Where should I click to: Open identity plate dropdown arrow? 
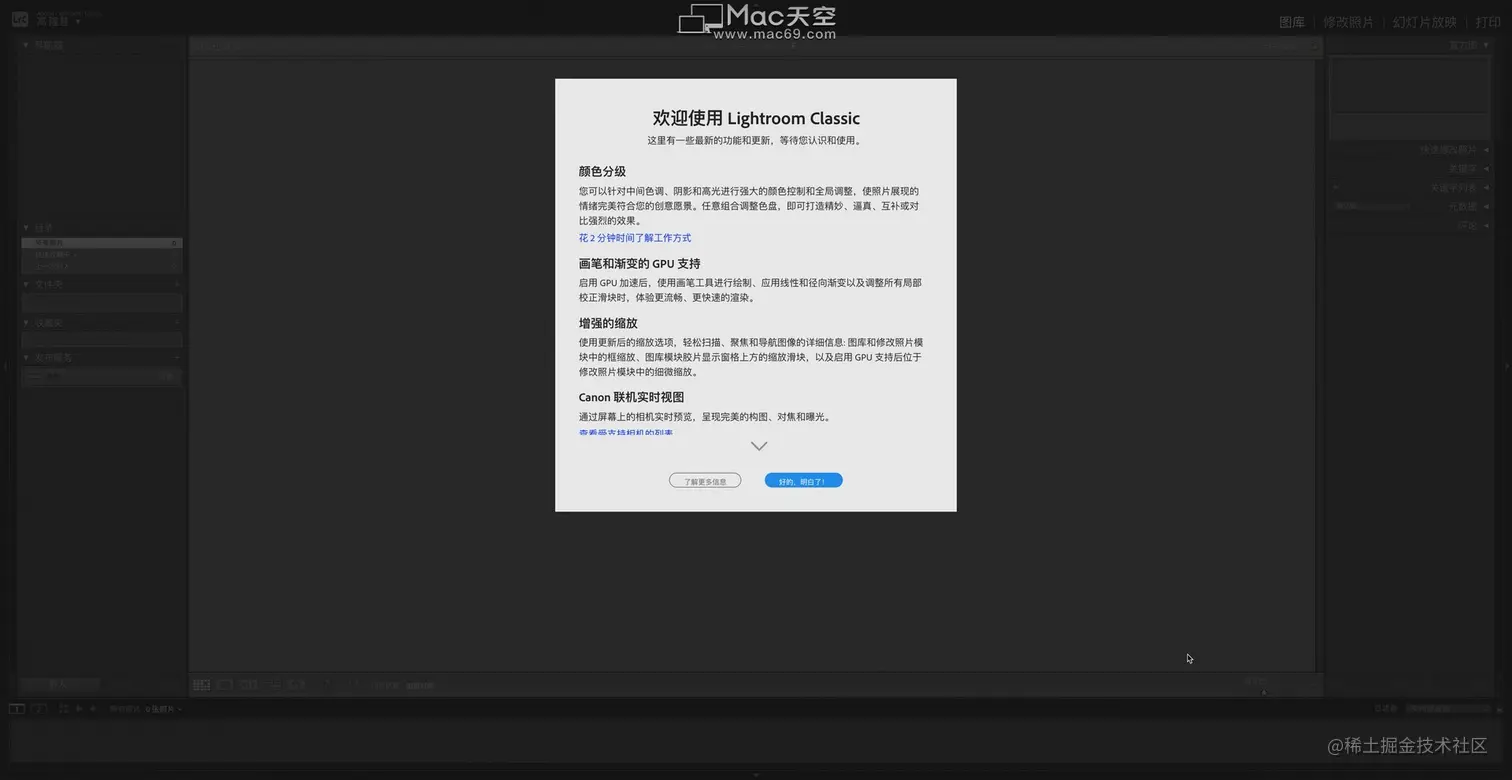point(78,22)
